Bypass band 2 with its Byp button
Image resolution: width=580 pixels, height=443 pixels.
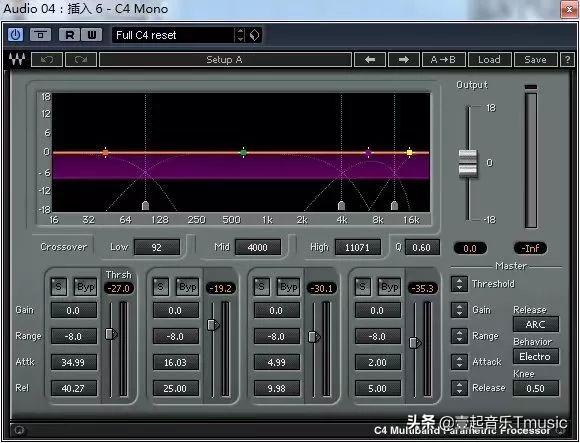(x=188, y=287)
